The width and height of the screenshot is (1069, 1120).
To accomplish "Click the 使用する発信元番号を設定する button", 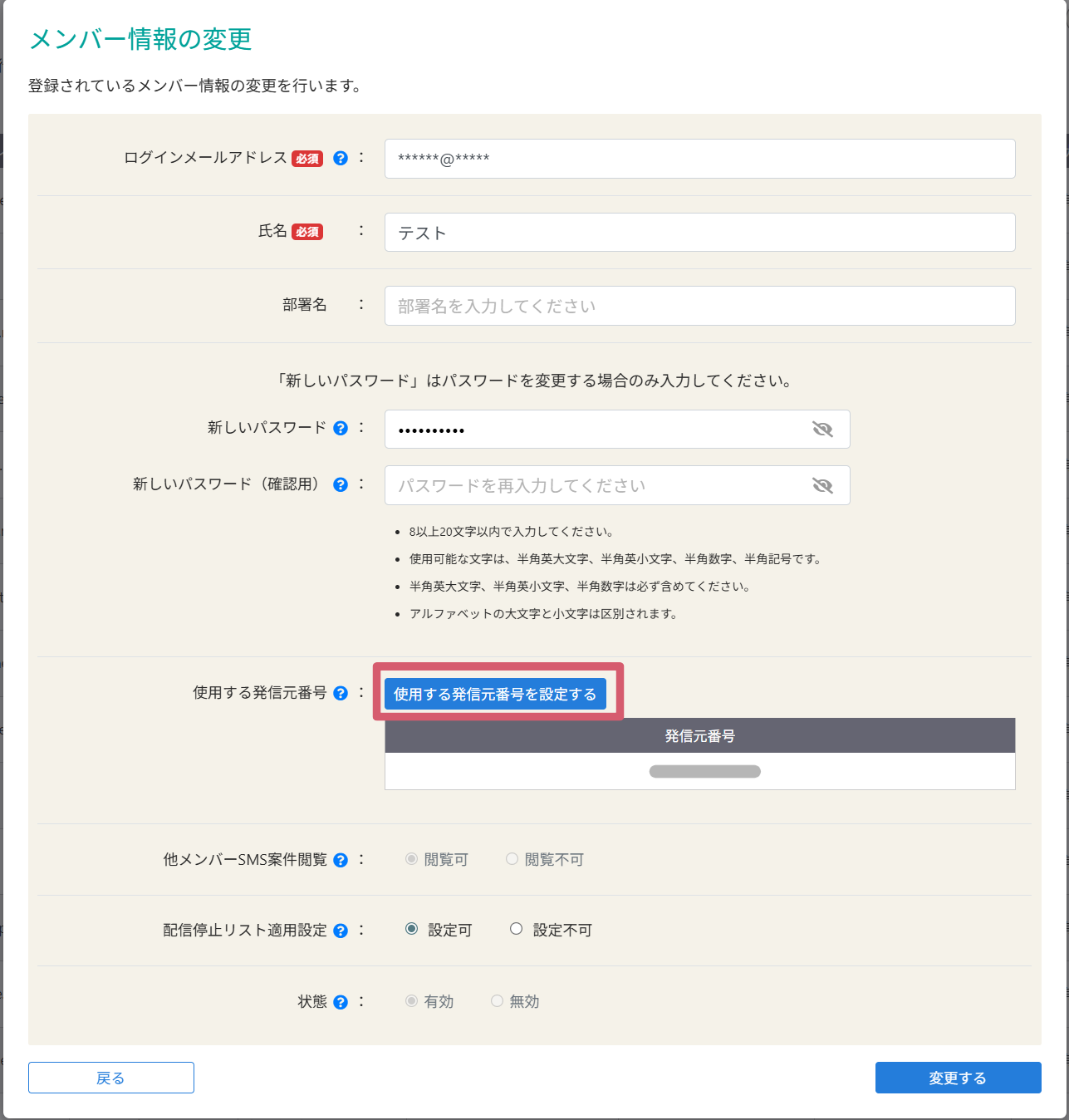I will pyautogui.click(x=498, y=693).
